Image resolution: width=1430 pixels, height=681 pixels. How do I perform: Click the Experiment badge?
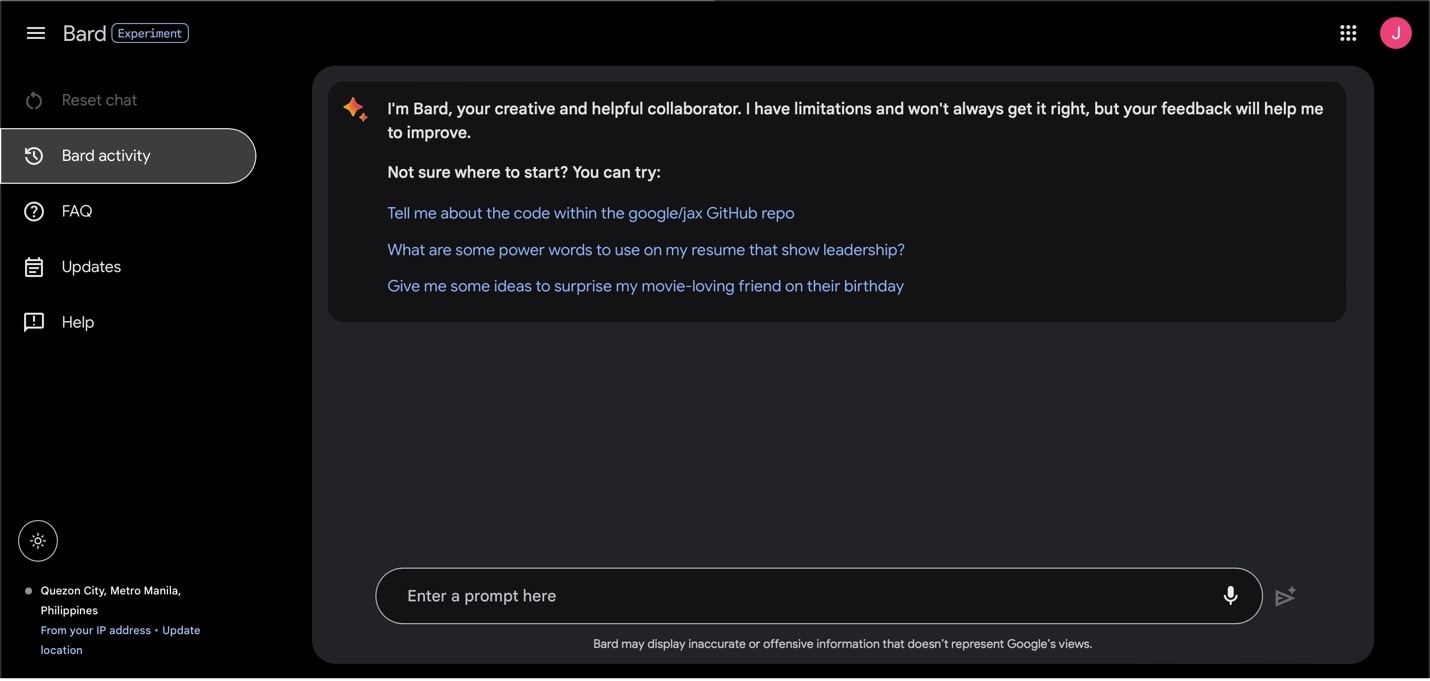pos(150,33)
